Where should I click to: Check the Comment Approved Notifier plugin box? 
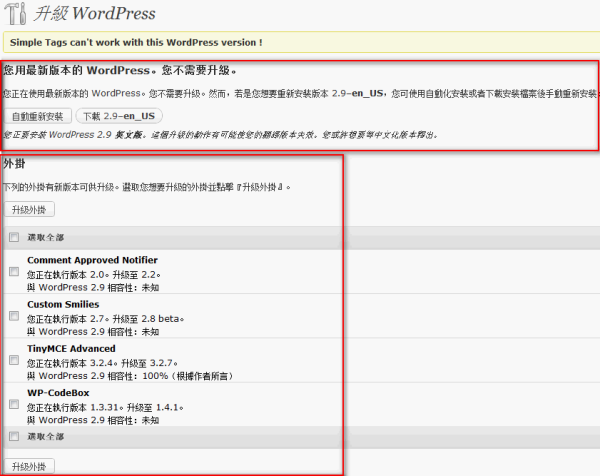coord(14,272)
